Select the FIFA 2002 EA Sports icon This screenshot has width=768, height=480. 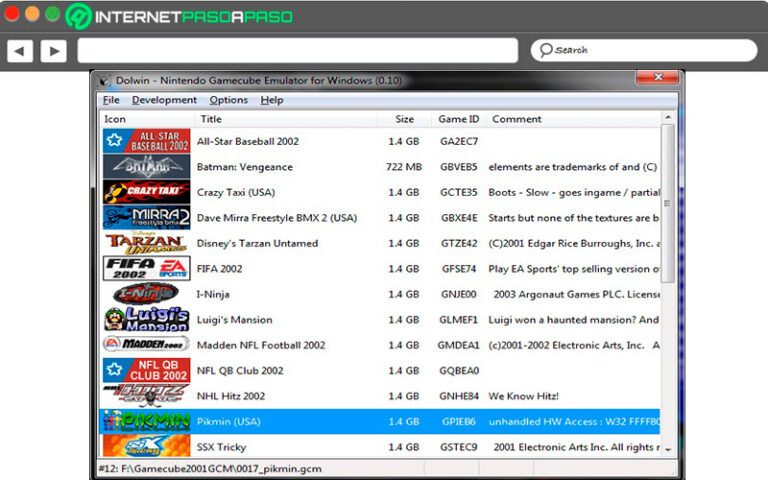146,269
